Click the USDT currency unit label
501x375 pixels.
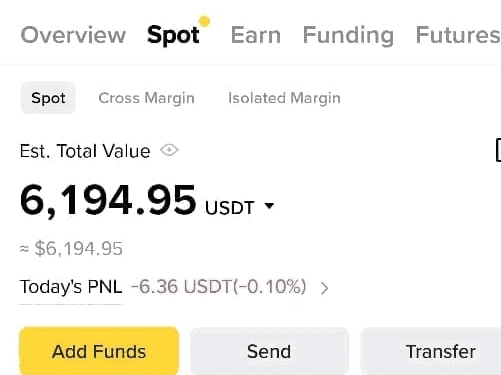point(230,208)
